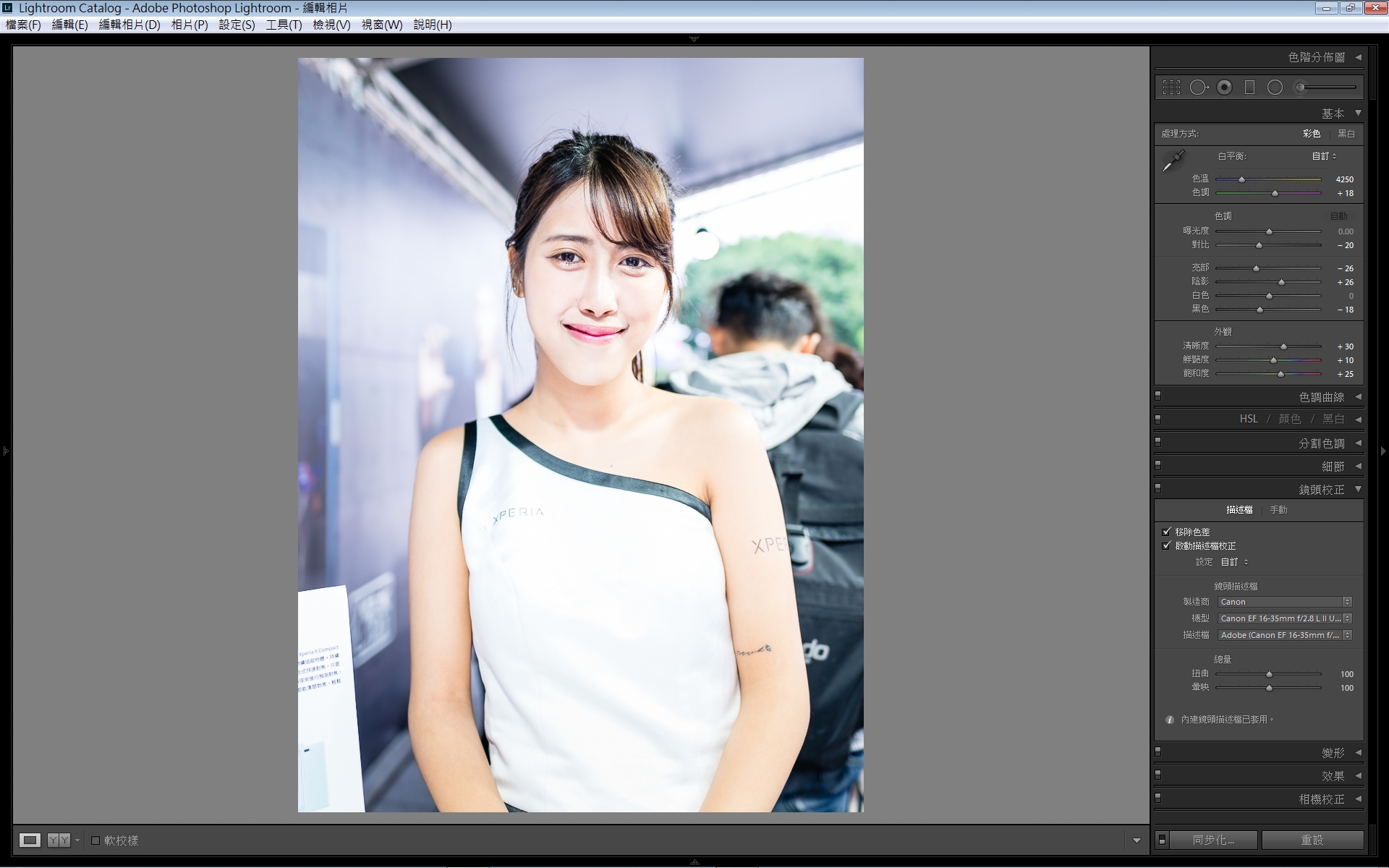The width and height of the screenshot is (1389, 868).
Task: Select 彩色 treatment mode
Action: click(x=1312, y=134)
